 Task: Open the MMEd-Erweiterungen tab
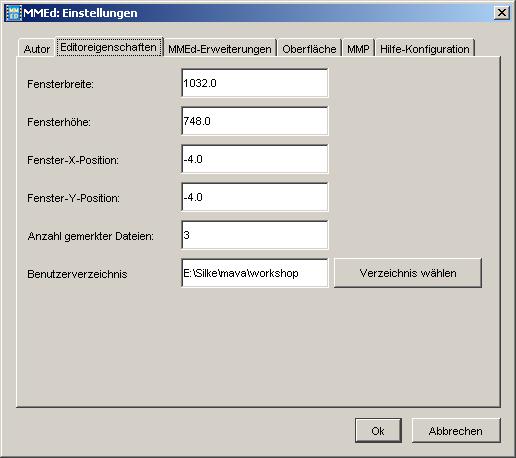(220, 49)
